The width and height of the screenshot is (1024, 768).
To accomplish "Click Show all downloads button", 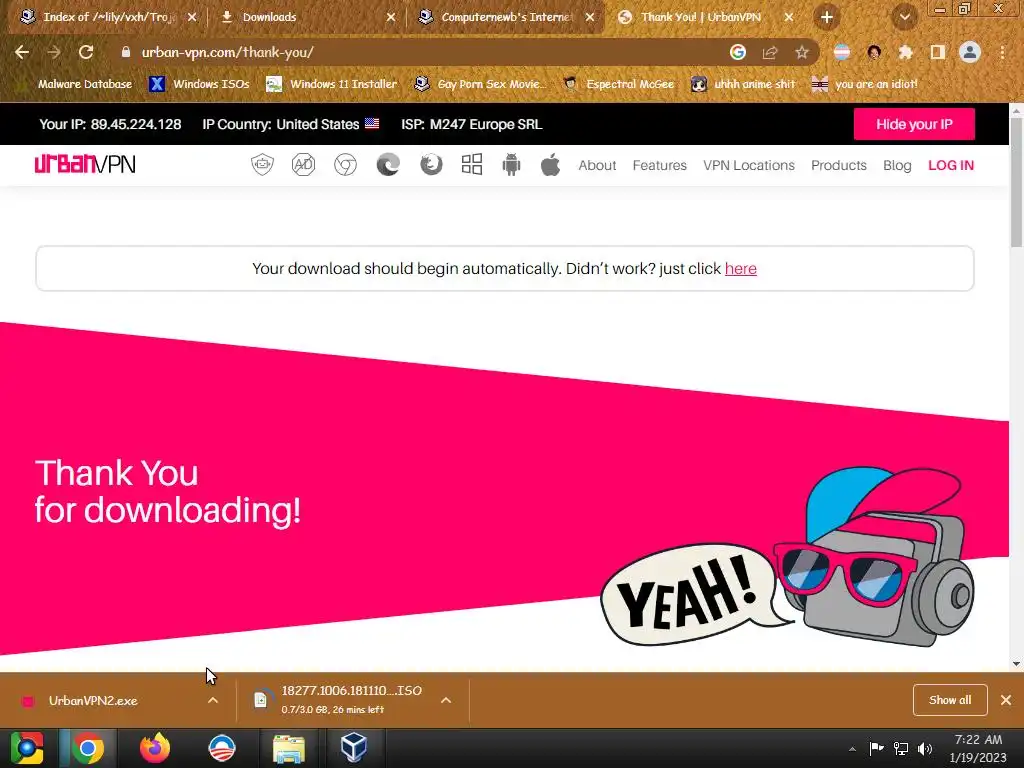I will 950,700.
